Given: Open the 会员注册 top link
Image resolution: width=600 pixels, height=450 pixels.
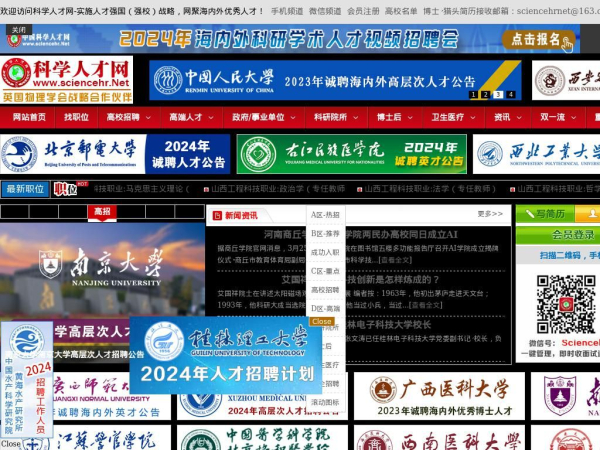Looking at the screenshot, I should [x=363, y=11].
